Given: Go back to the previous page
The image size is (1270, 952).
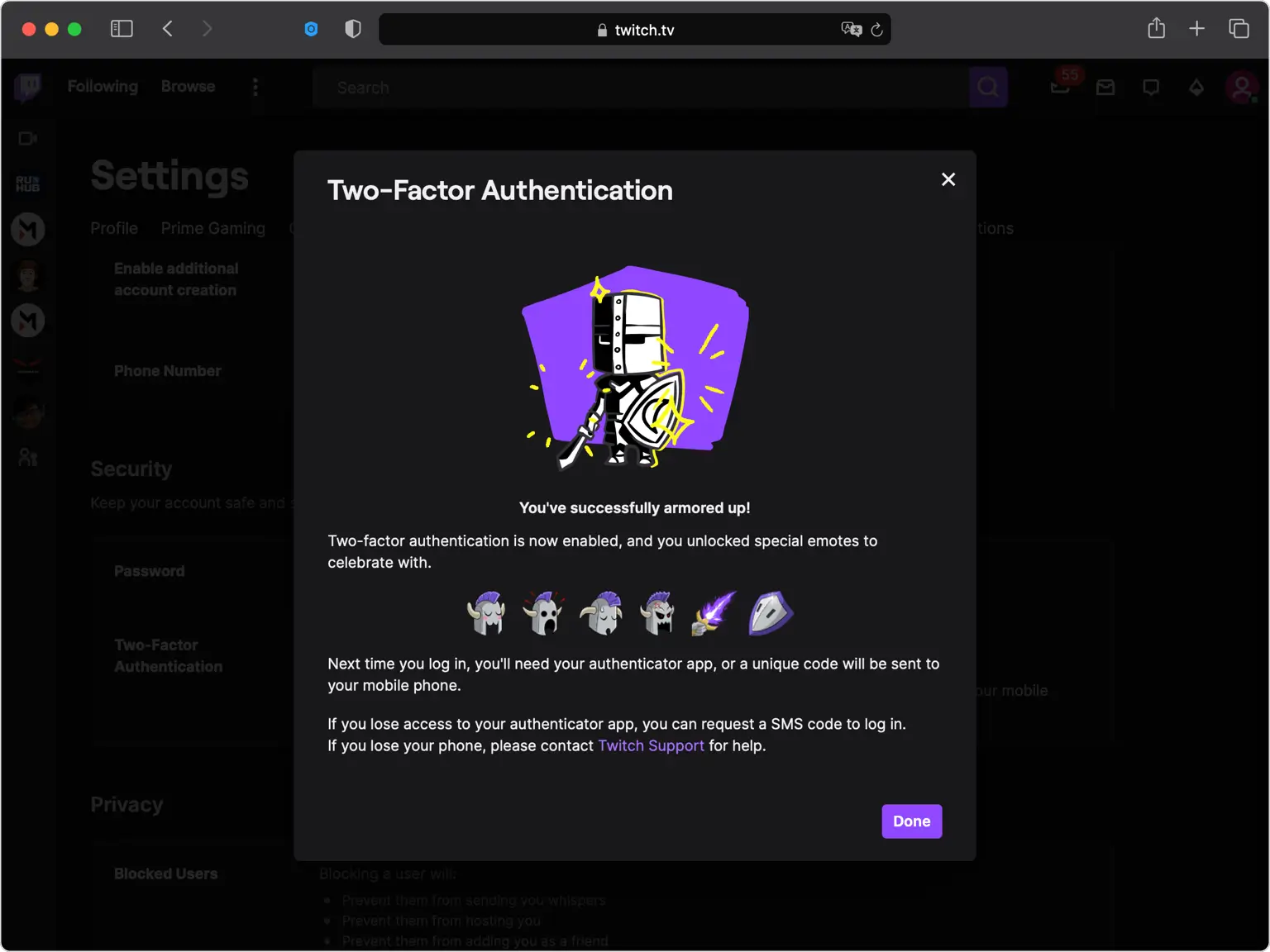Looking at the screenshot, I should (x=168, y=29).
